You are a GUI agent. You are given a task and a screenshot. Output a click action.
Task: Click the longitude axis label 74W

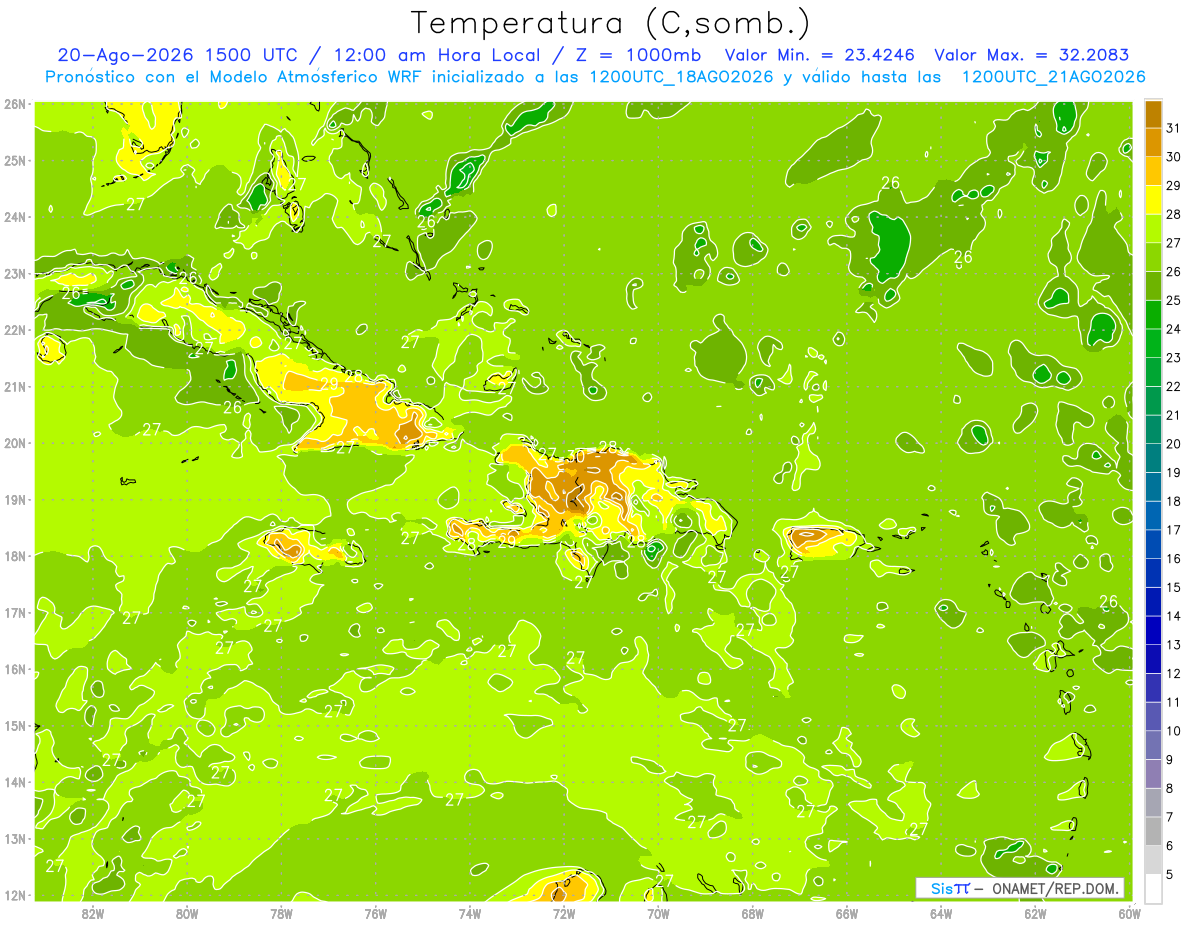[x=470, y=913]
